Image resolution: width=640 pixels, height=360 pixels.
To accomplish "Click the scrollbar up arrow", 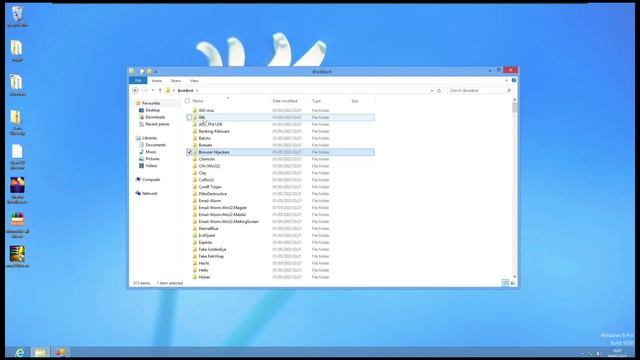I will (515, 100).
